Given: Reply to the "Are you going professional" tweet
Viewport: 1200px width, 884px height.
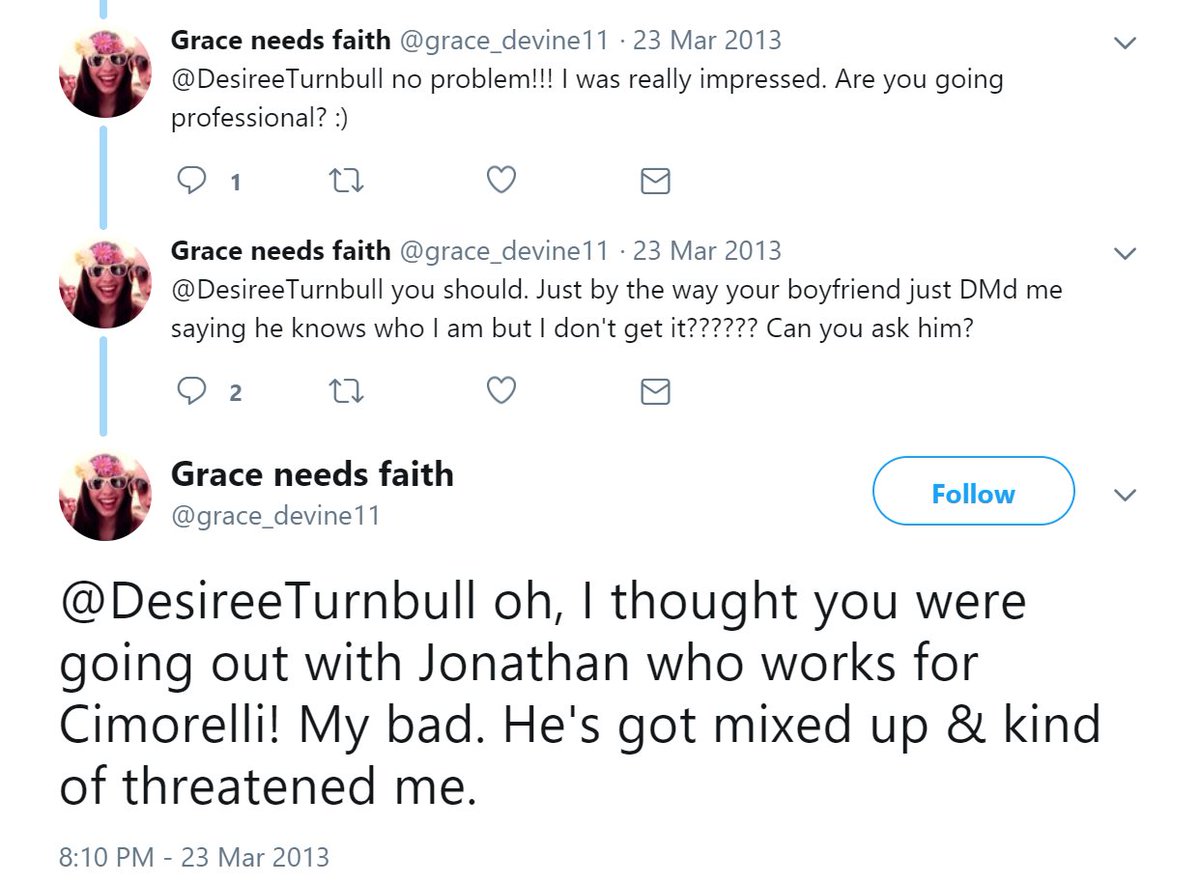Looking at the screenshot, I should click(191, 180).
